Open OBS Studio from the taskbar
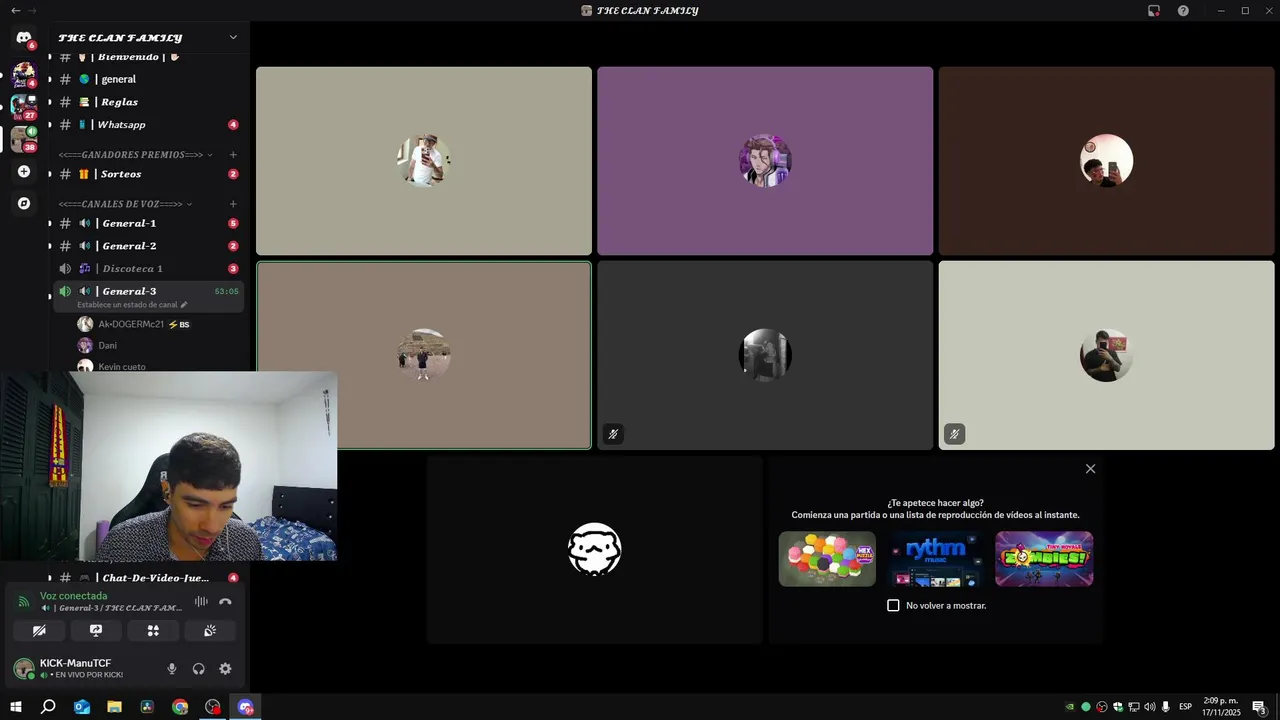Image resolution: width=1280 pixels, height=720 pixels. [213, 707]
